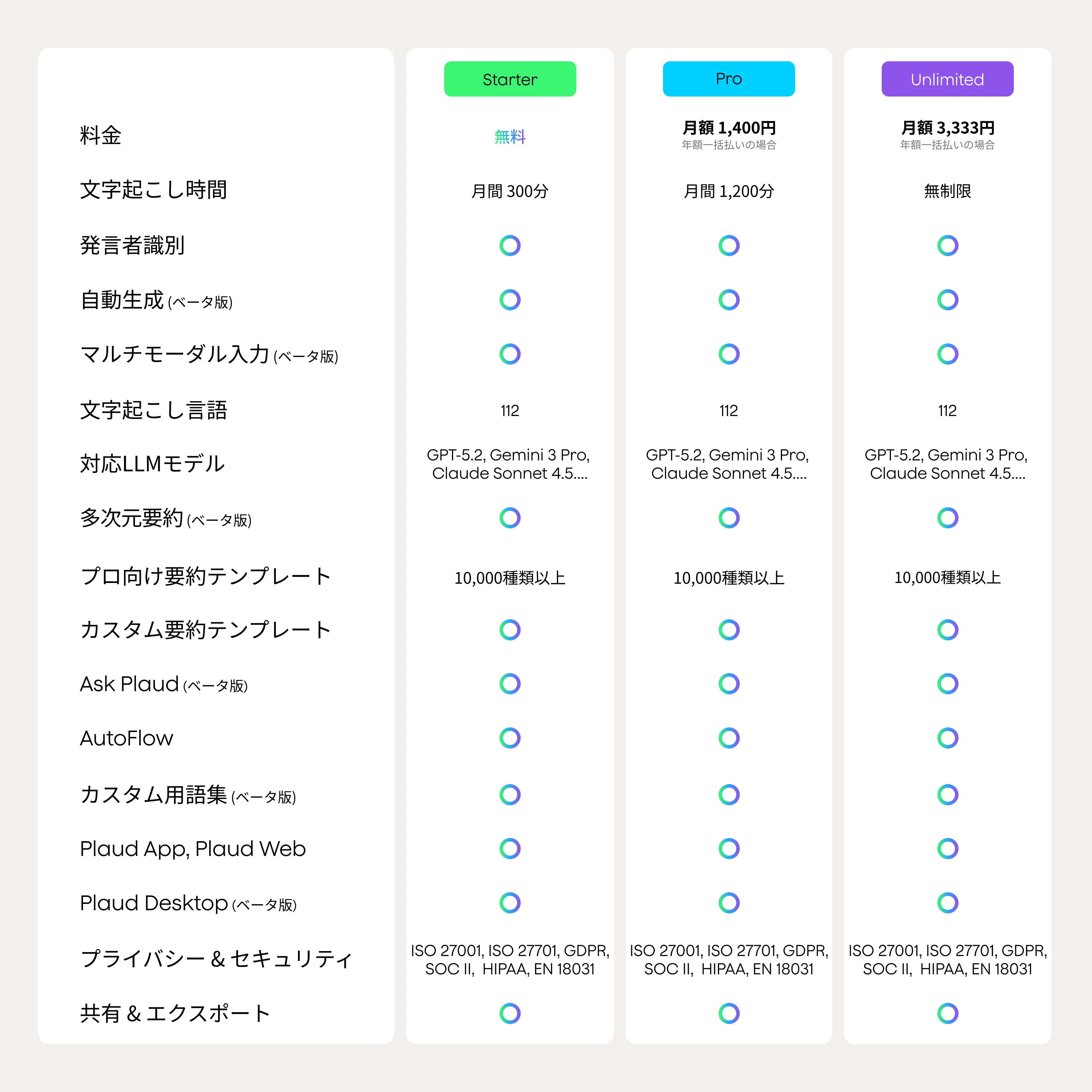Screen dimensions: 1092x1092
Task: Click Pro's カスタム要約テンプレート circle icon
Action: (728, 629)
